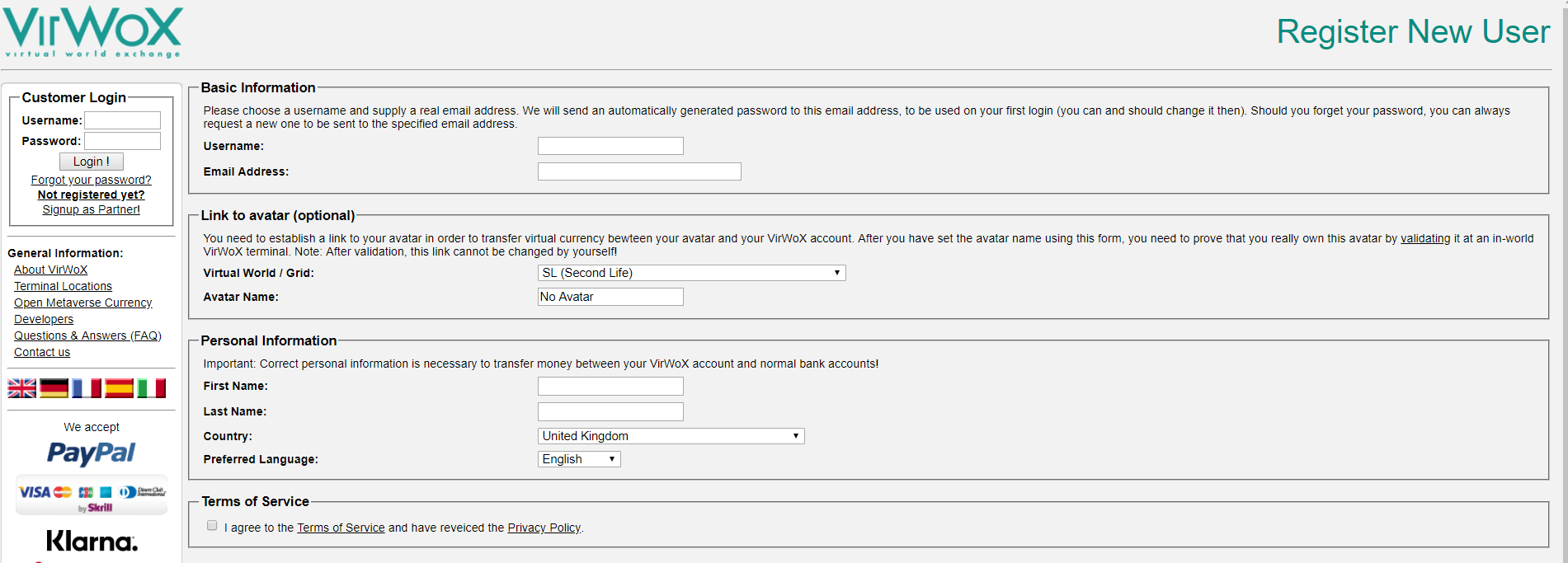This screenshot has width=1568, height=563.
Task: Click the registration Email Address field
Action: pos(639,171)
